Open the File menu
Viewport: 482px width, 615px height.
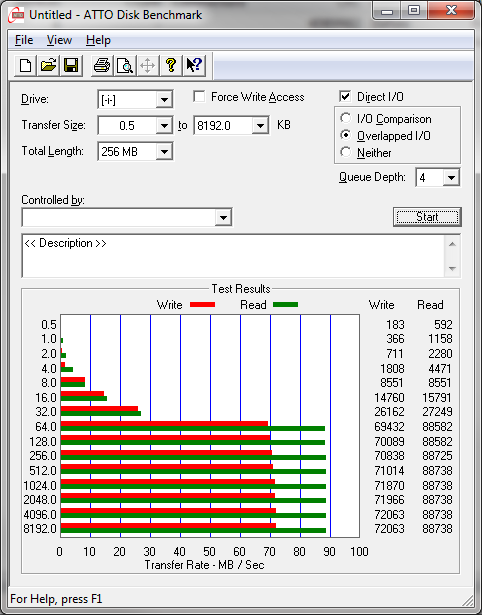[x=24, y=40]
